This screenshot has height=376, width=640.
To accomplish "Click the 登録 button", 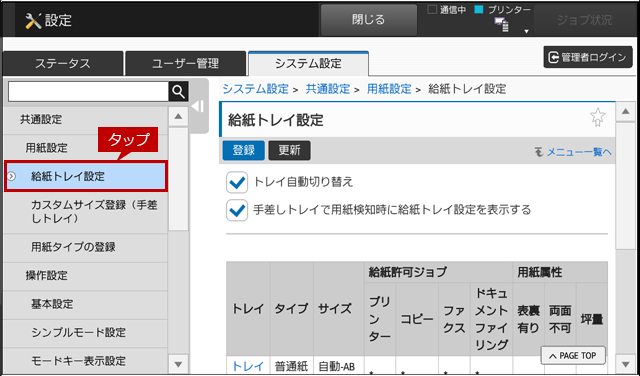I will click(244, 150).
